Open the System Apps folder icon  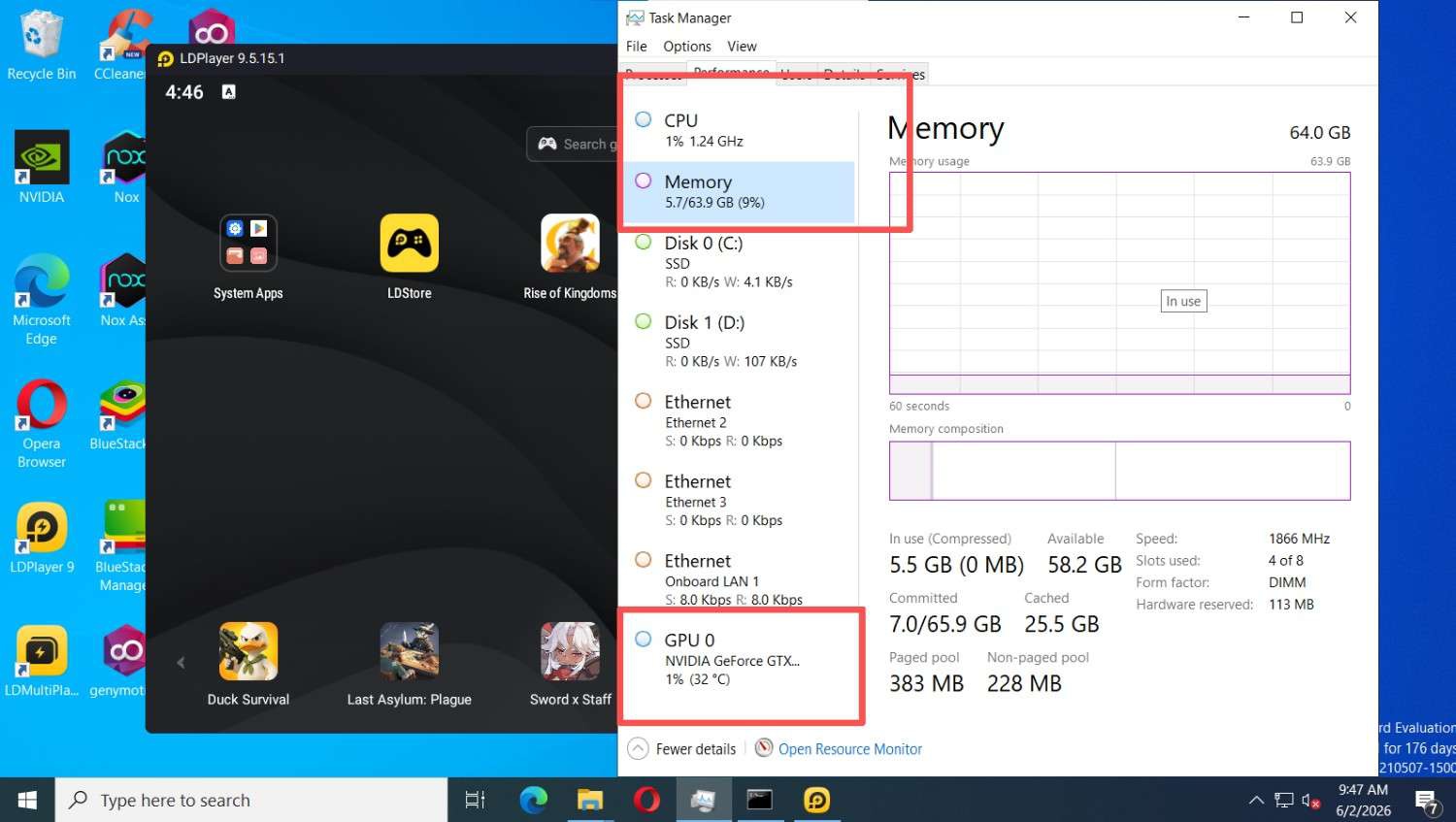tap(248, 243)
